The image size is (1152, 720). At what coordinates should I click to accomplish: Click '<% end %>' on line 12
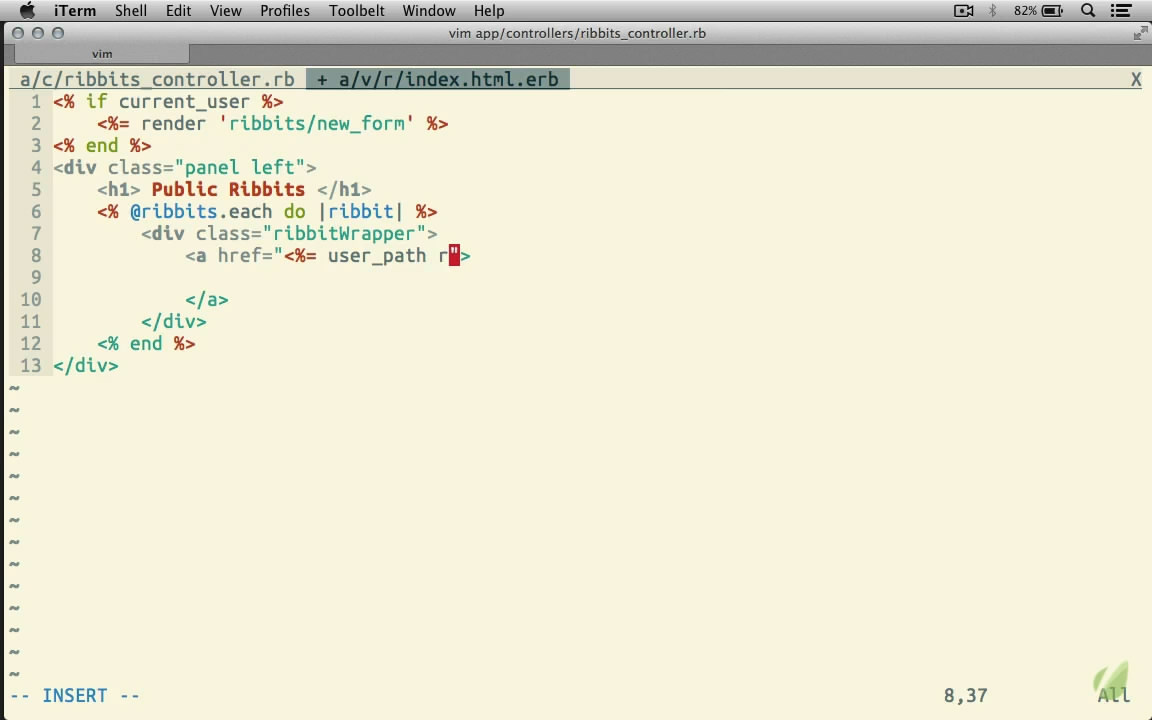point(146,344)
